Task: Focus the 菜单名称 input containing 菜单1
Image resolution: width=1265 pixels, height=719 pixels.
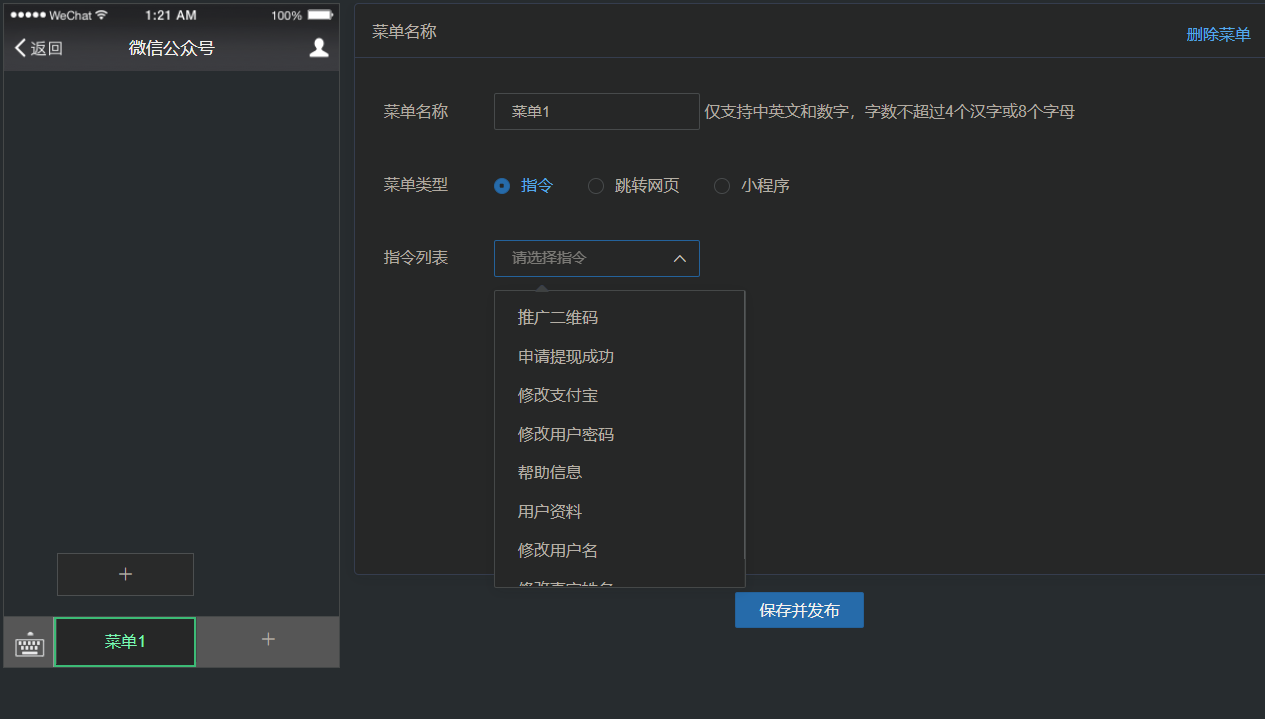Action: click(597, 111)
